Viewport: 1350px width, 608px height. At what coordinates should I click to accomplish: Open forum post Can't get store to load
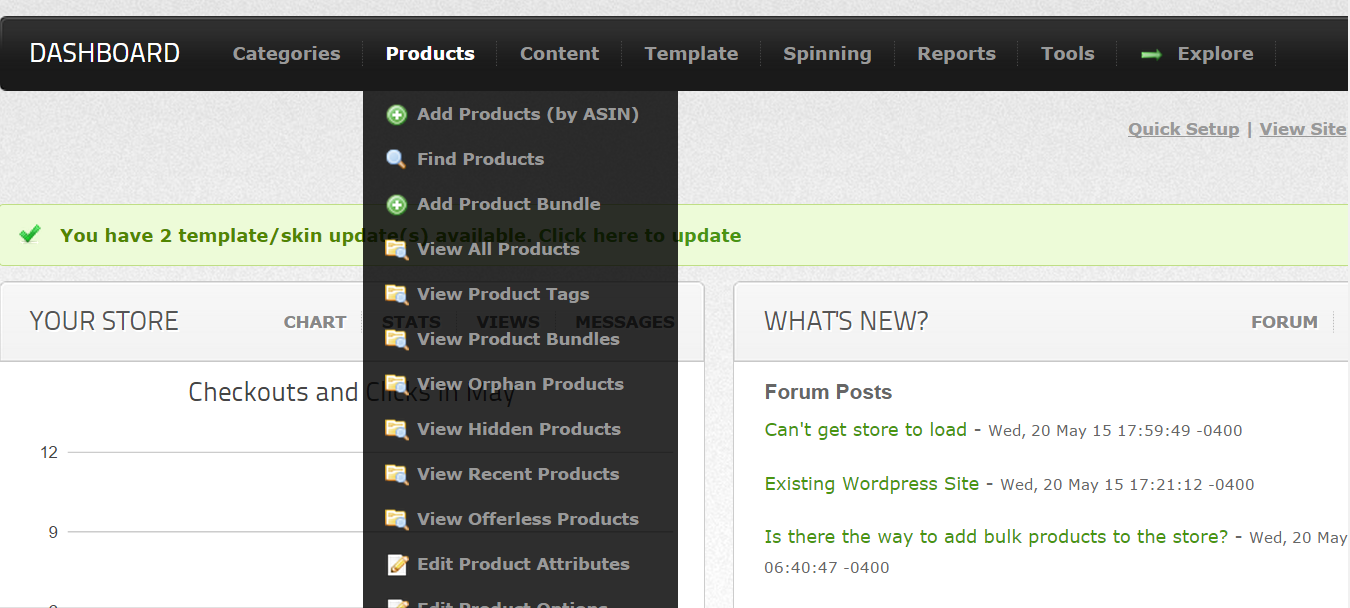(866, 430)
